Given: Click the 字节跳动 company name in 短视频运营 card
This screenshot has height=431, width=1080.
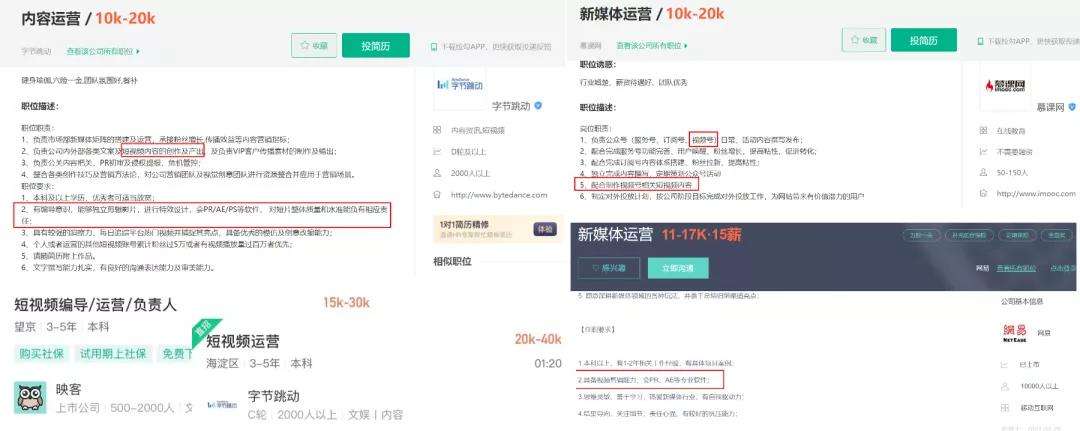Looking at the screenshot, I should tap(273, 397).
